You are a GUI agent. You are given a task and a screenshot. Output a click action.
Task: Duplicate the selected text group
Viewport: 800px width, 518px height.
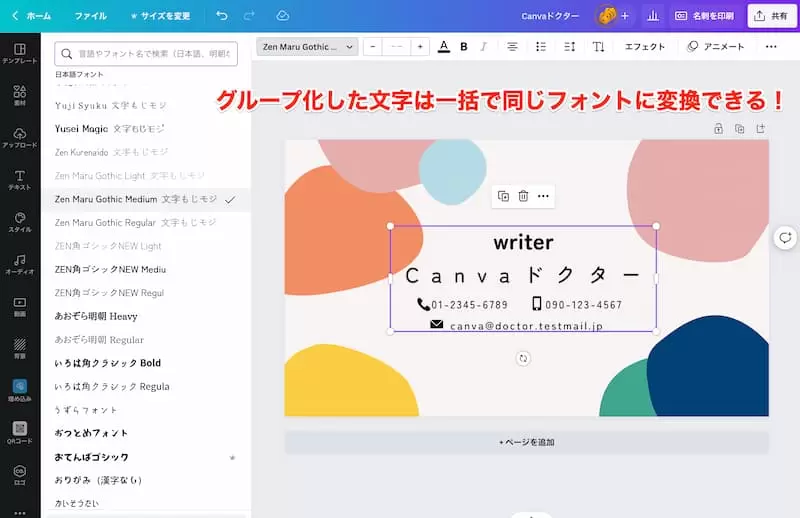(503, 196)
